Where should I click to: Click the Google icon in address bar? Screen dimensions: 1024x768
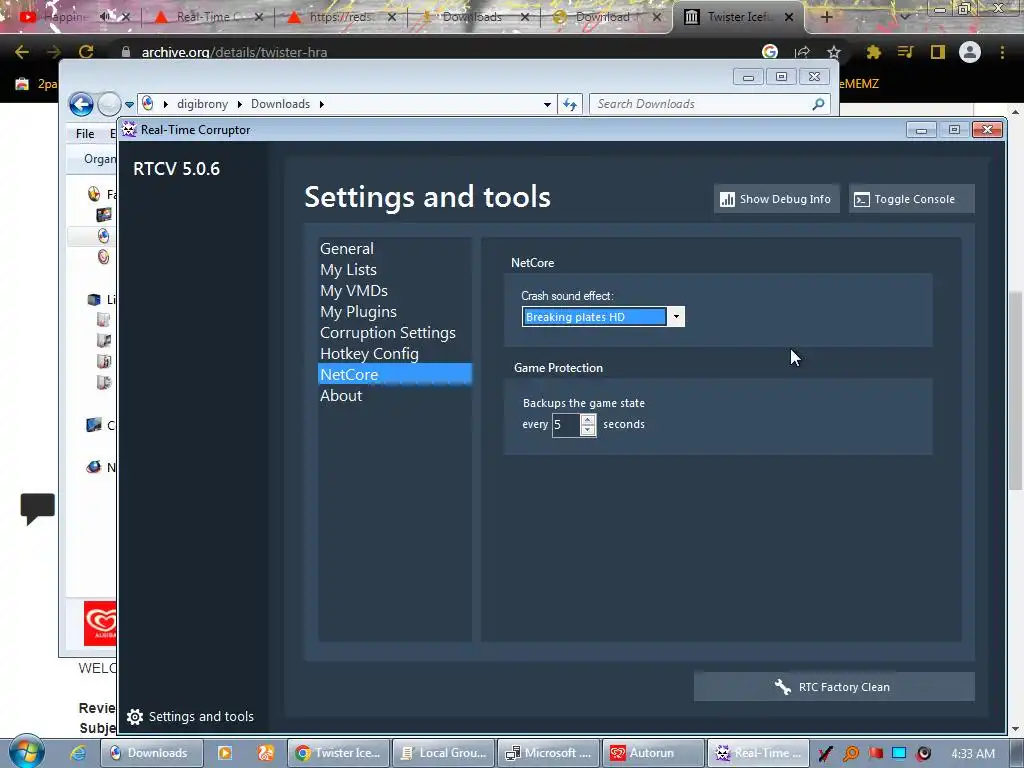point(770,52)
